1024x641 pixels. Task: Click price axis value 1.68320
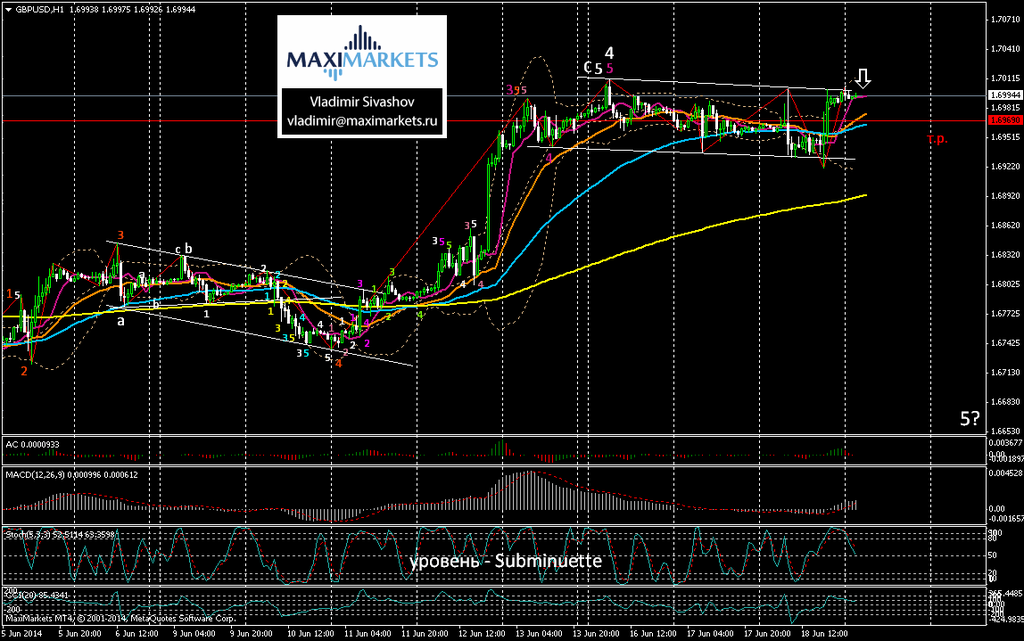pyautogui.click(x=1005, y=255)
